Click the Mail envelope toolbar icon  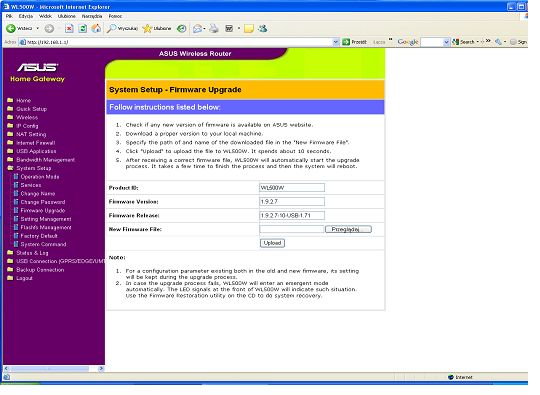tap(197, 29)
